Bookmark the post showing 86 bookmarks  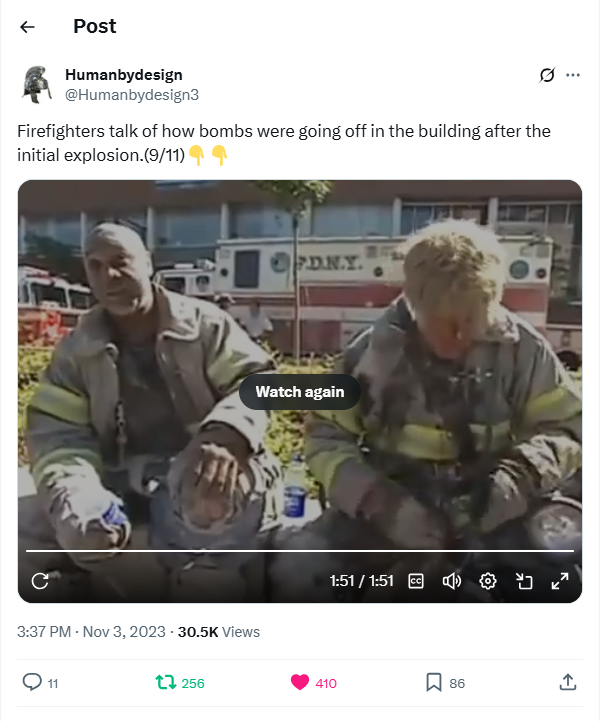[445, 683]
